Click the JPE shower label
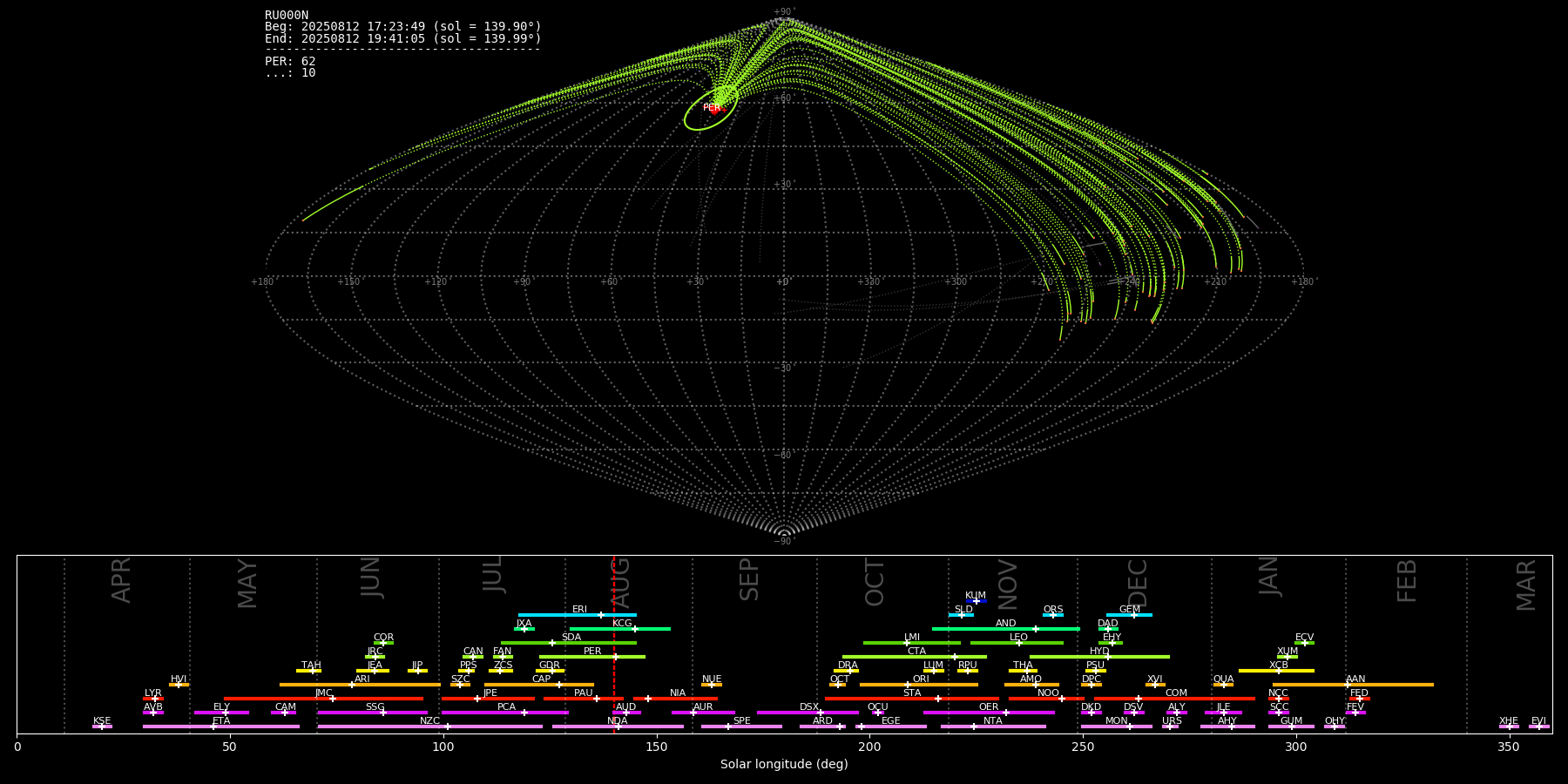 tap(490, 693)
